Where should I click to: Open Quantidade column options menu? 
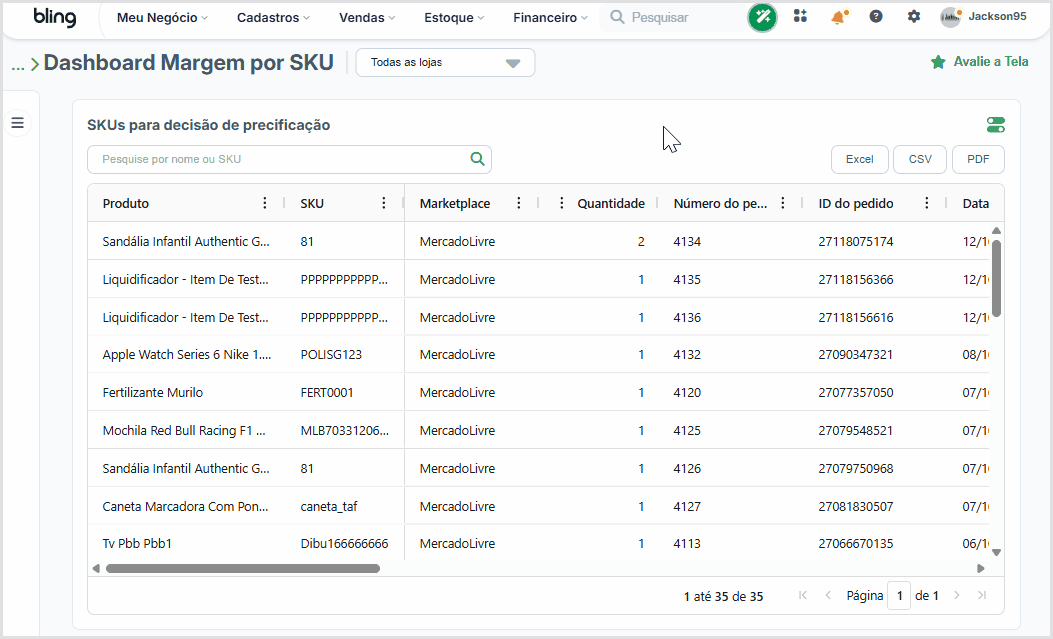561,203
